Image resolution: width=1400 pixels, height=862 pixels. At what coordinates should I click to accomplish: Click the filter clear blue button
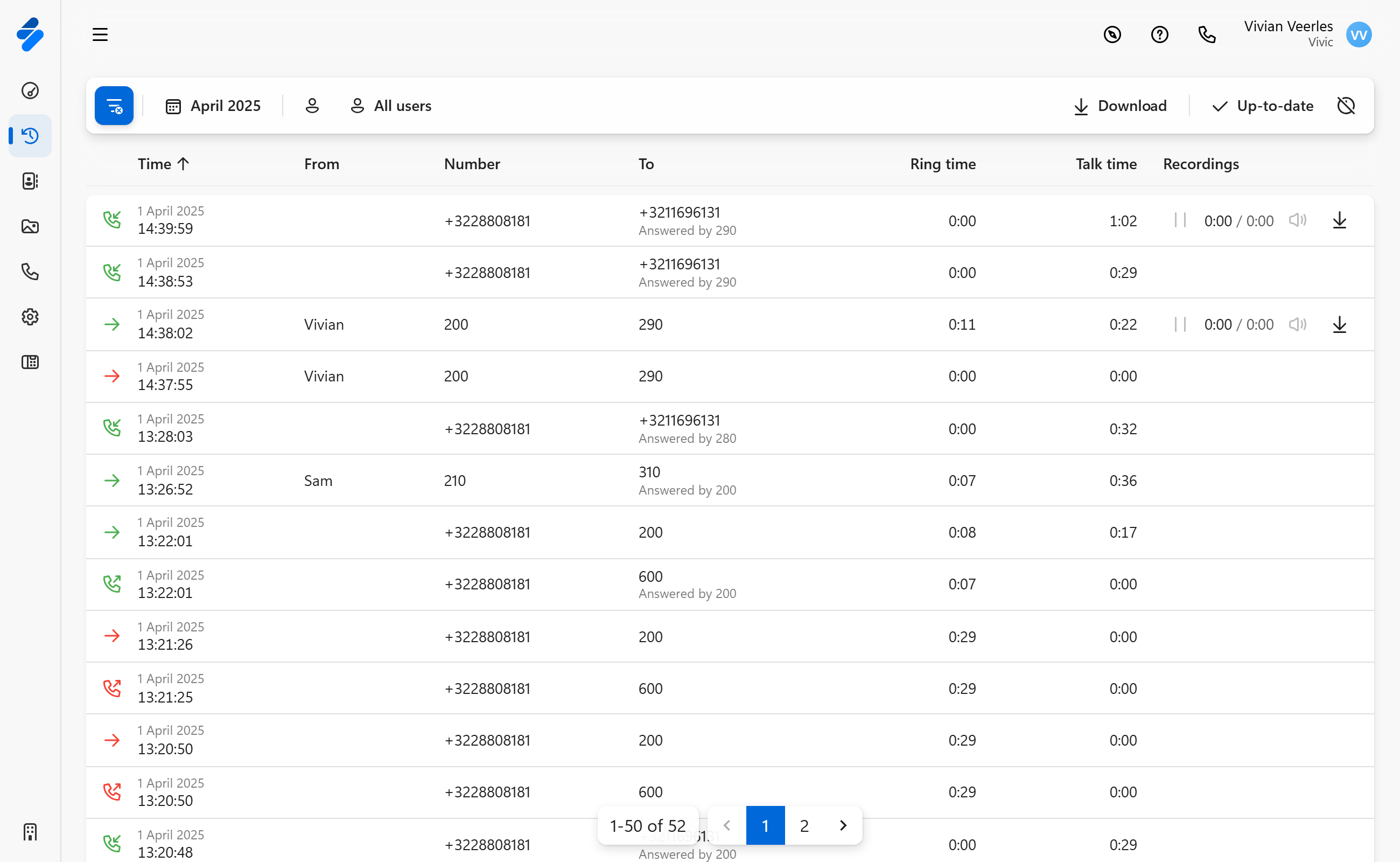pos(114,106)
